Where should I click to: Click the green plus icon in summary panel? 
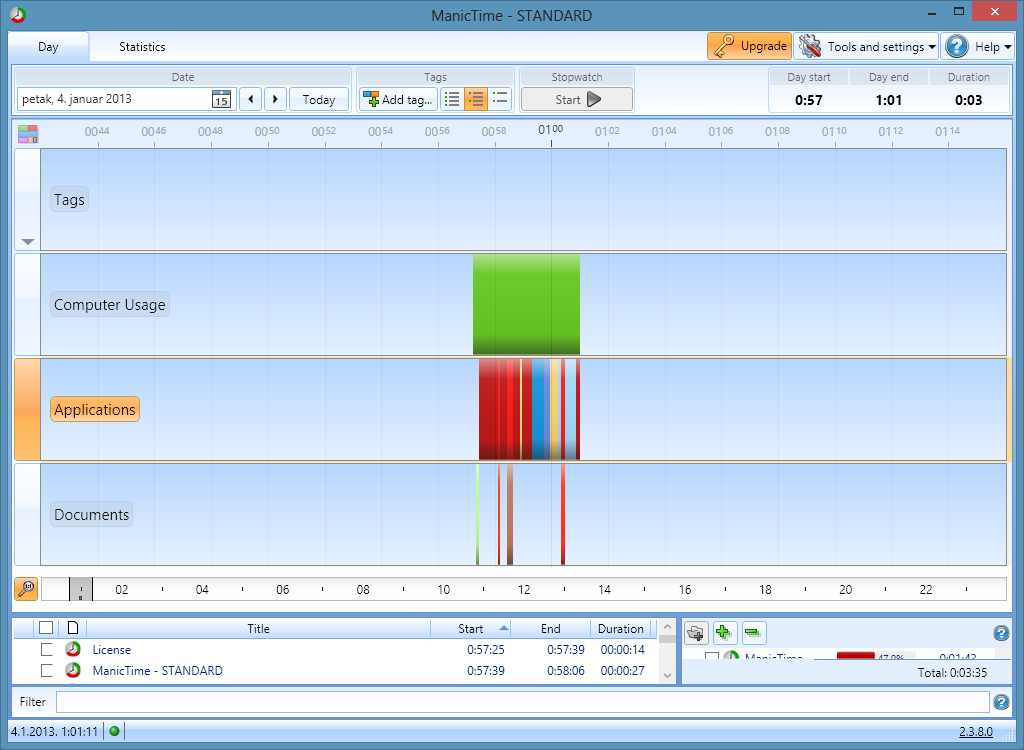(x=725, y=632)
